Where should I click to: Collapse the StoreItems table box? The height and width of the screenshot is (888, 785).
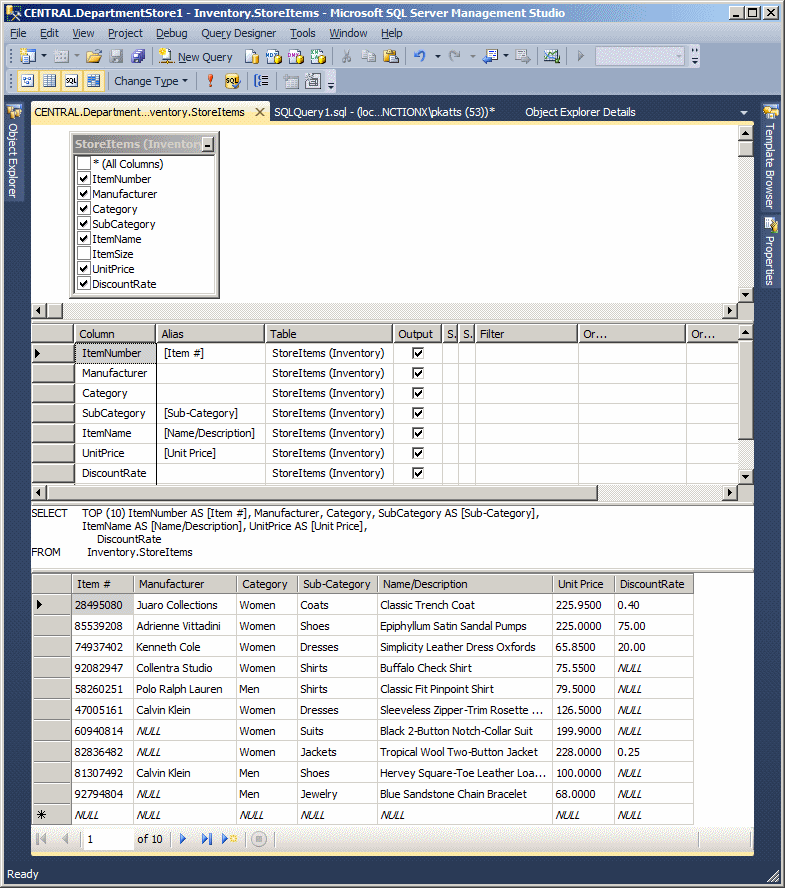tap(208, 145)
